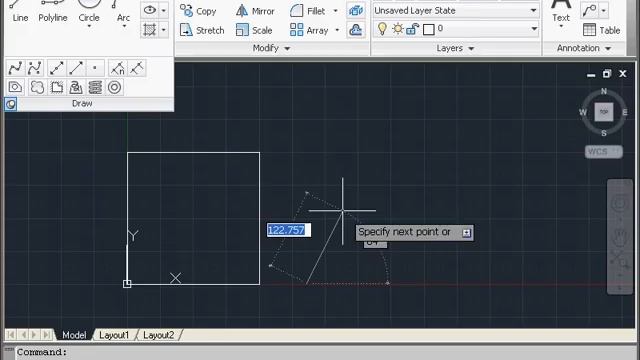Select the Donut tool icon
The width and height of the screenshot is (640, 360).
pyautogui.click(x=115, y=87)
